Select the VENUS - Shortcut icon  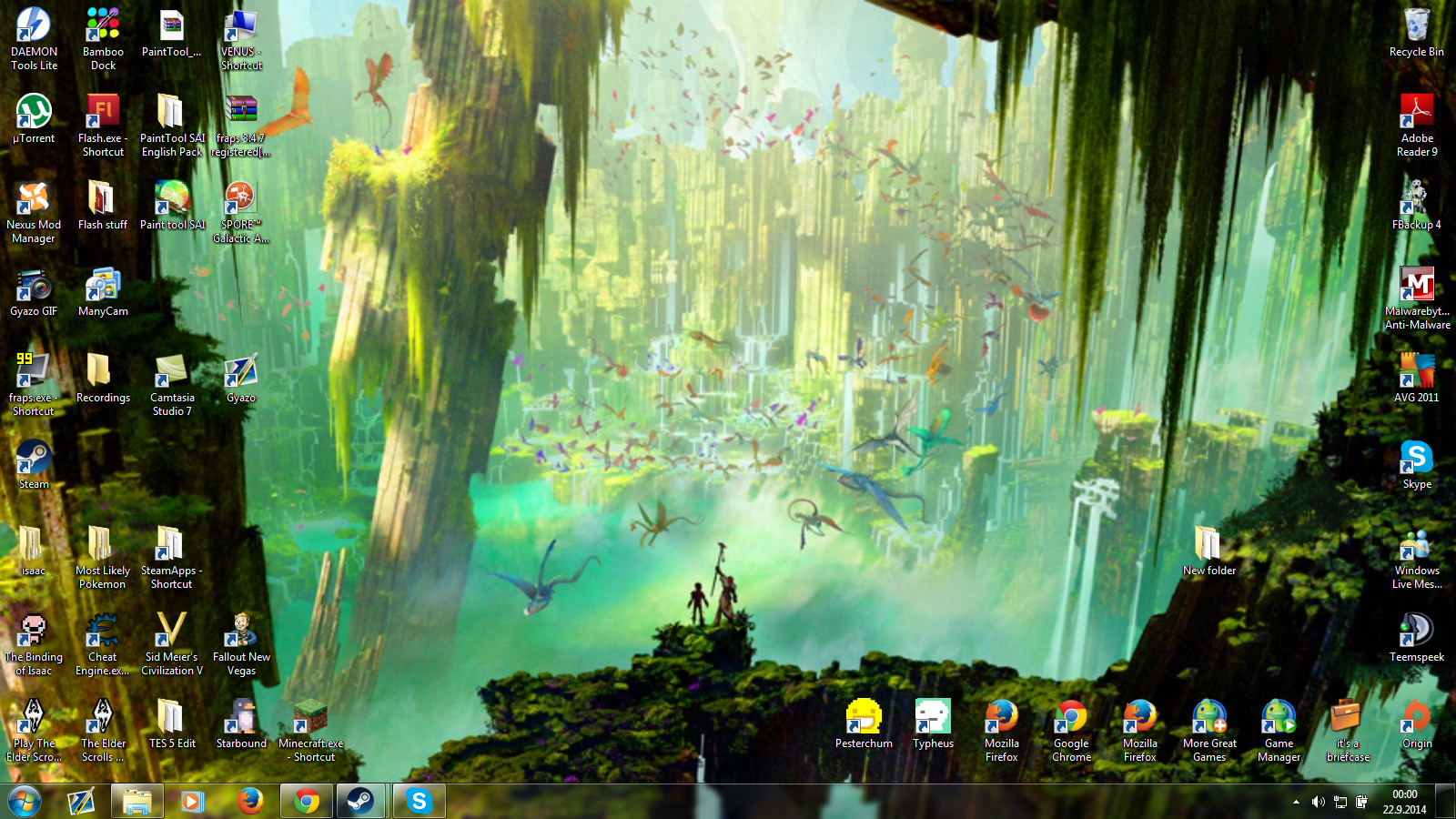pos(241,40)
